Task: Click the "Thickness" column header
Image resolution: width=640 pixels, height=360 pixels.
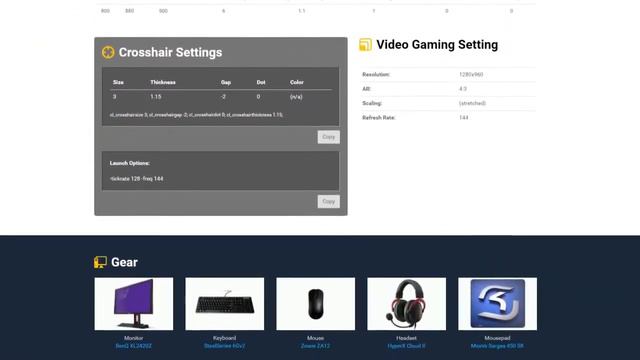Action: pos(163,82)
